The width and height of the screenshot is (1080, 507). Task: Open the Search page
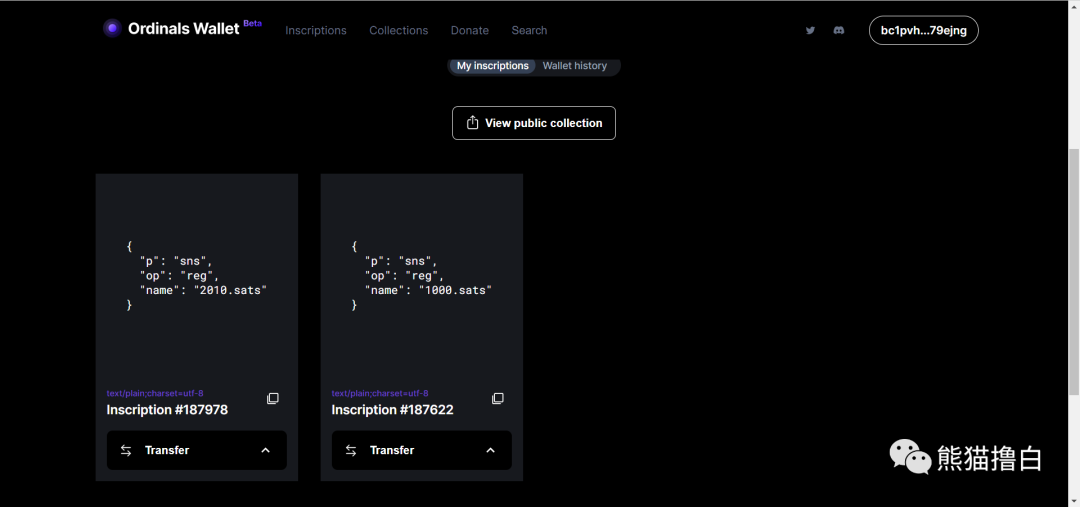click(529, 30)
